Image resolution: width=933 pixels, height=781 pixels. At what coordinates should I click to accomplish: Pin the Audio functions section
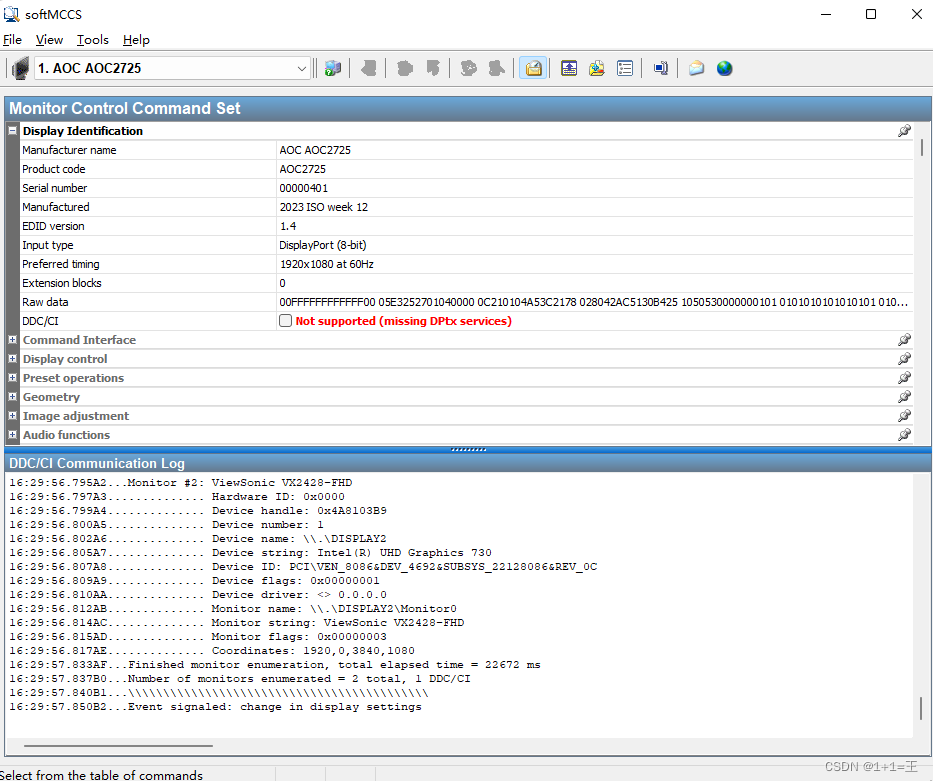(904, 435)
